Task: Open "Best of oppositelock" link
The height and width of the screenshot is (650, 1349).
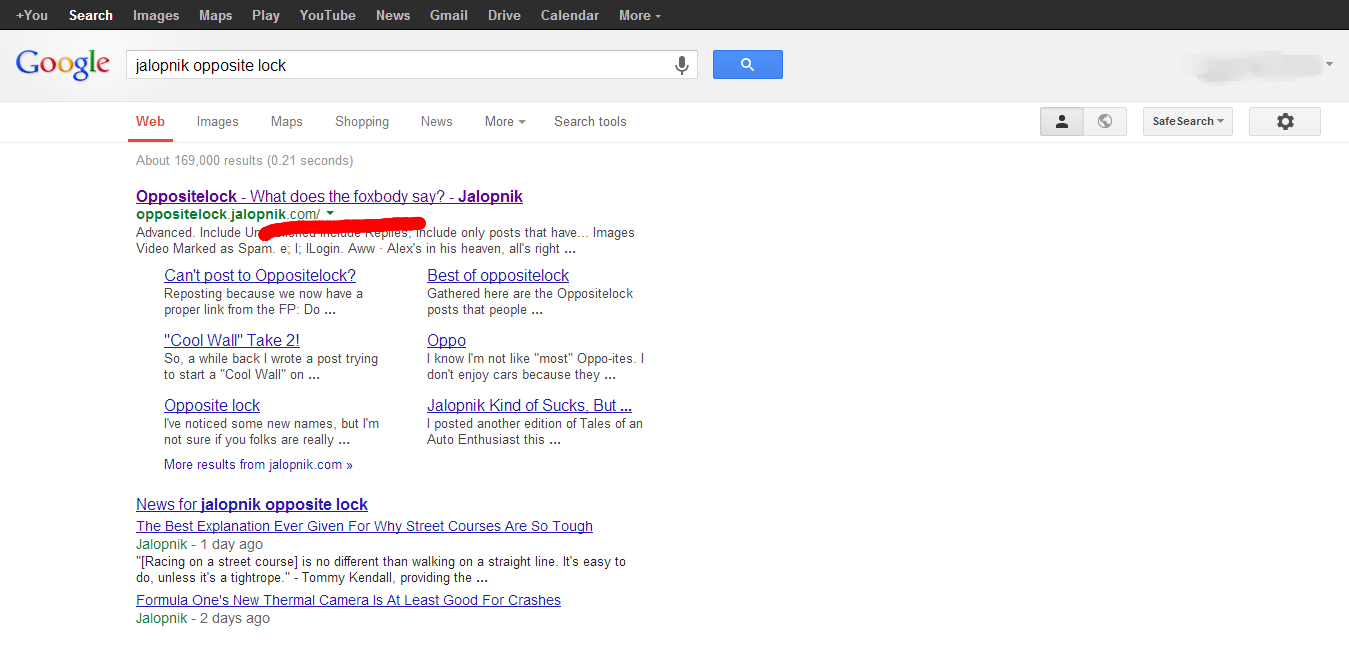Action: click(498, 275)
